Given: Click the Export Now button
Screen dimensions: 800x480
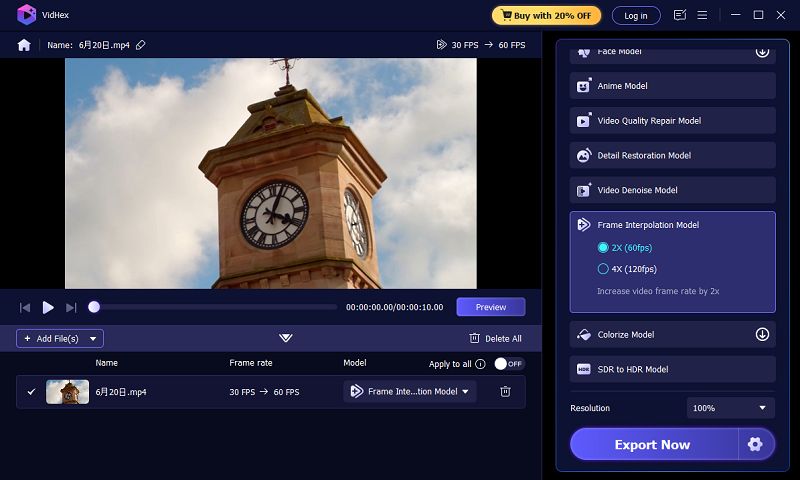Looking at the screenshot, I should click(x=653, y=444).
